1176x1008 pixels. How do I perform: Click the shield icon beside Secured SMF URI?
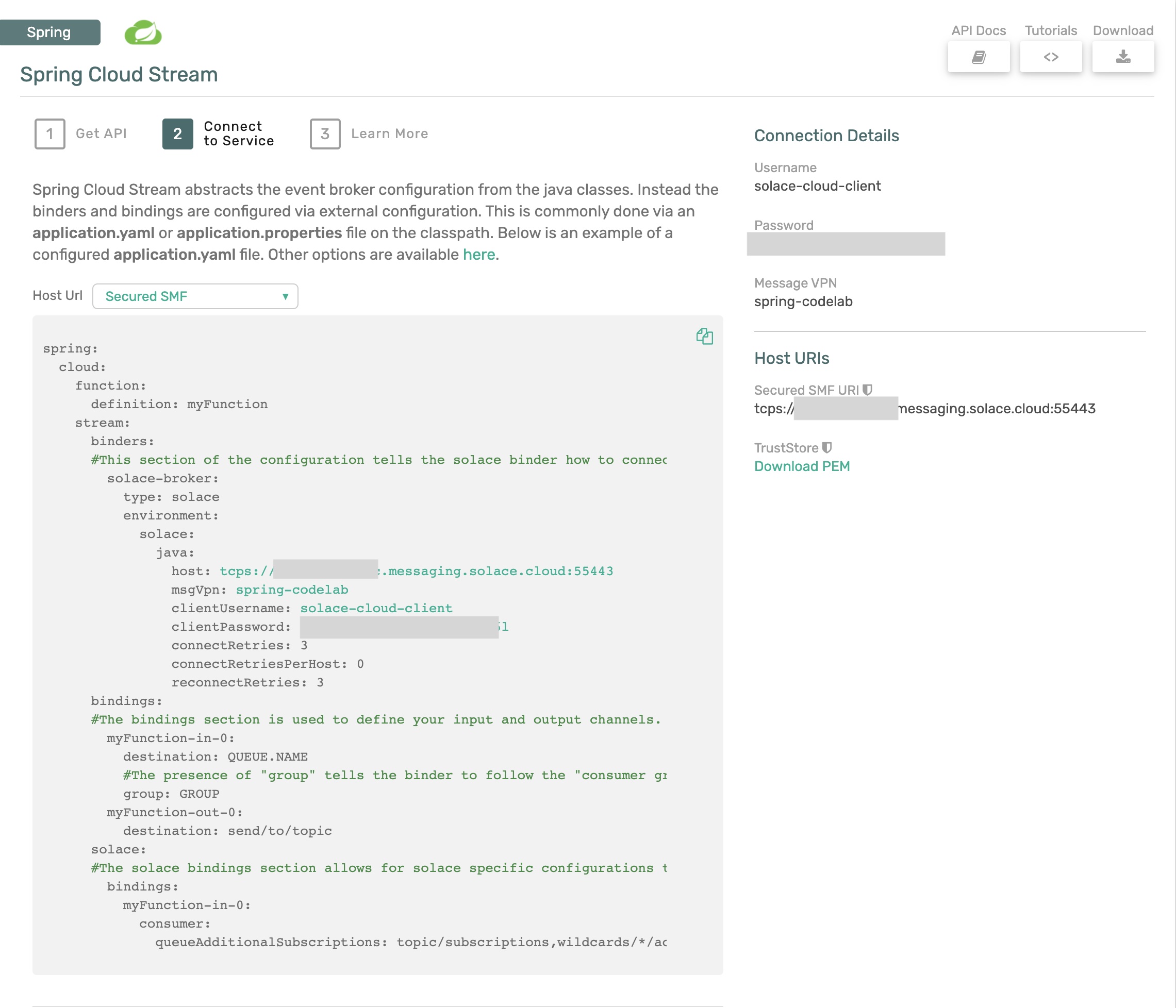click(867, 390)
